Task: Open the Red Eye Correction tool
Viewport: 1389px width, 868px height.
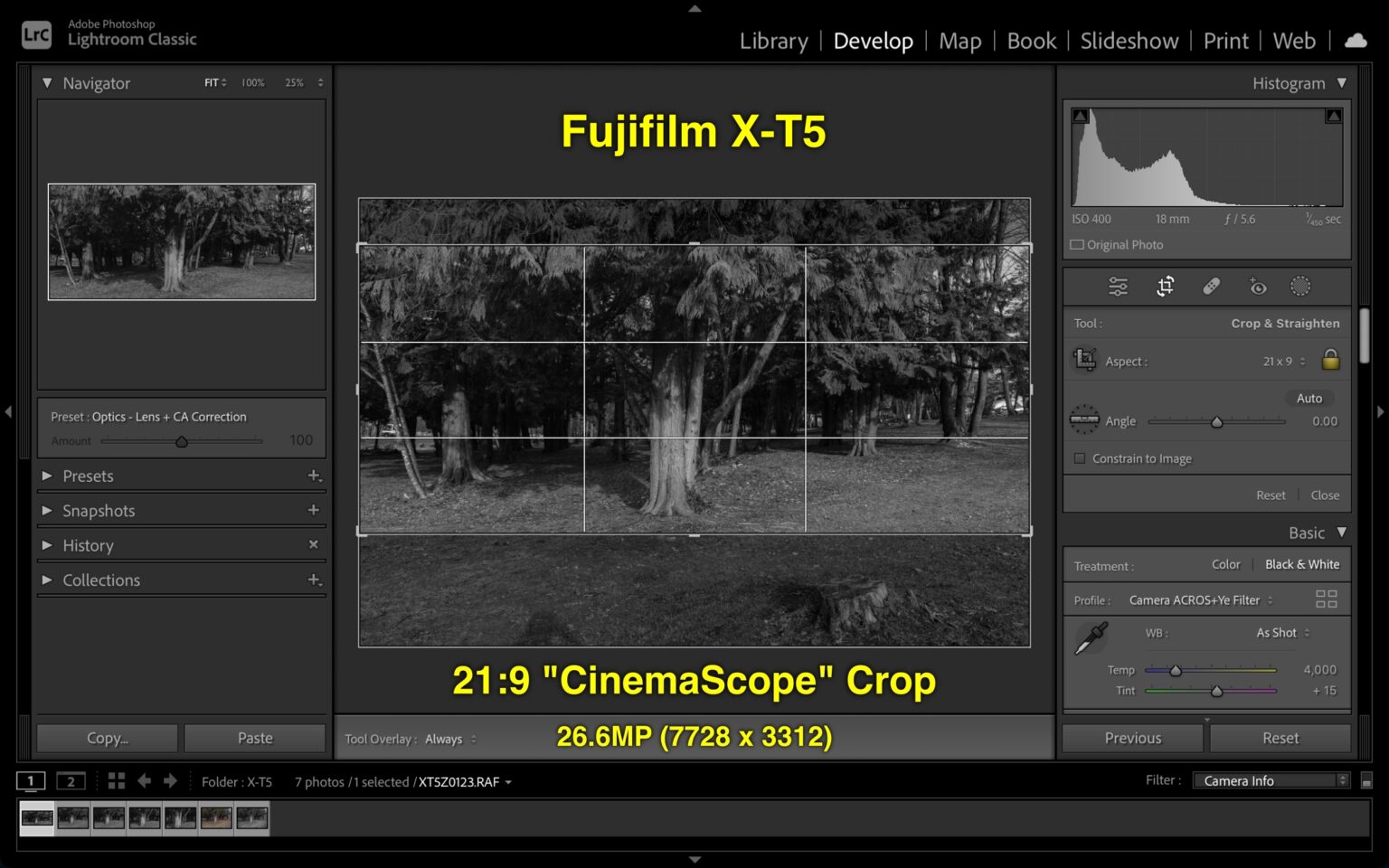Action: point(1257,286)
